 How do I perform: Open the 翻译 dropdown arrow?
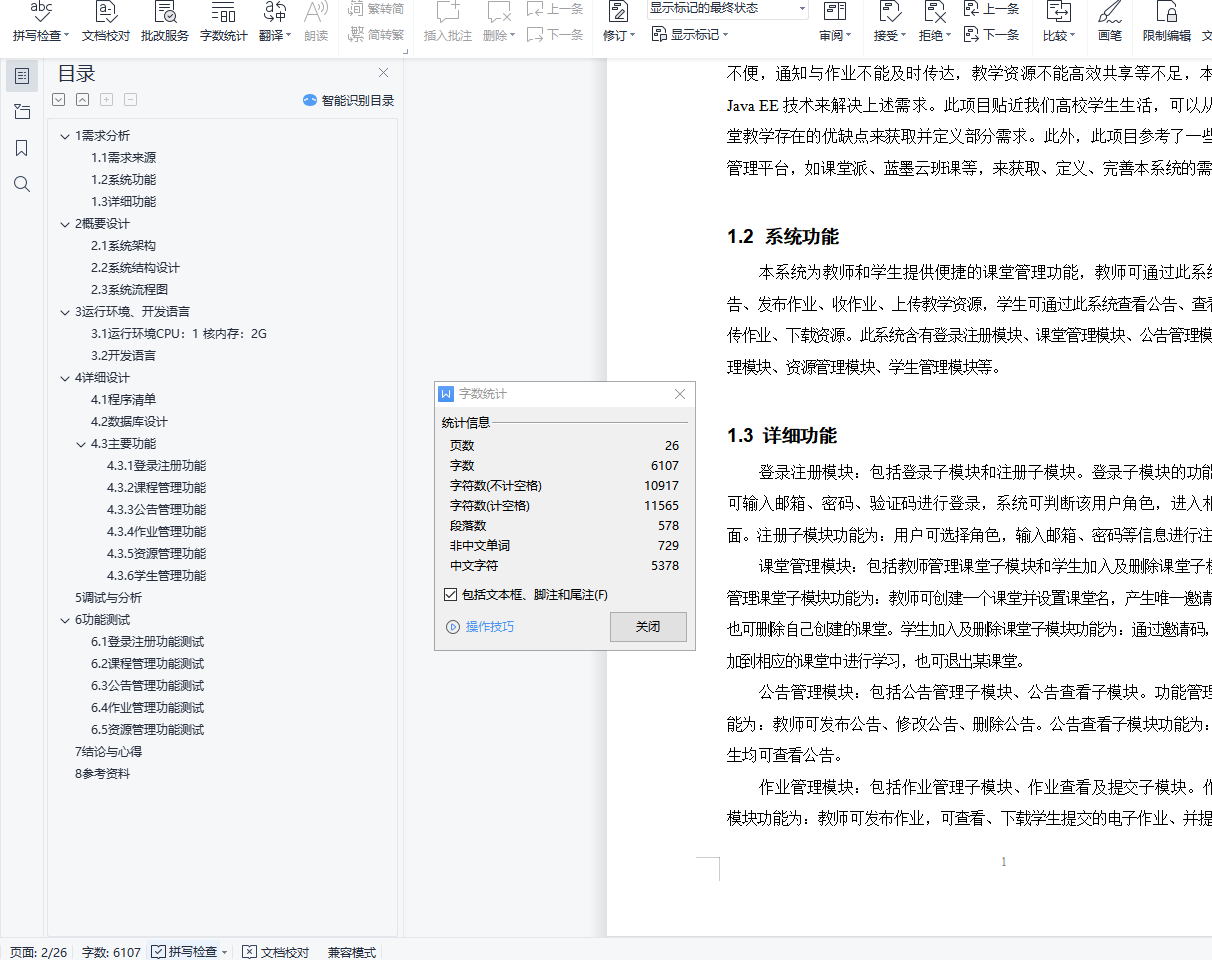pyautogui.click(x=288, y=36)
